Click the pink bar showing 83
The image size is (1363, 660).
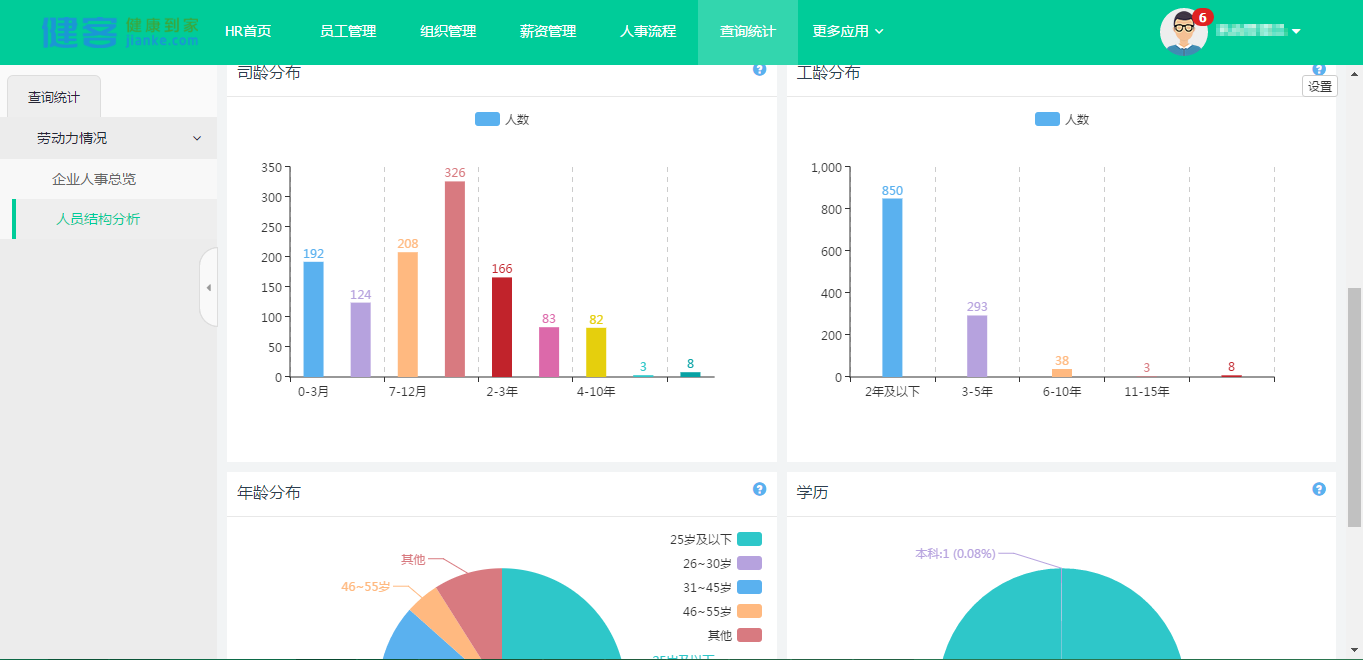pos(549,352)
